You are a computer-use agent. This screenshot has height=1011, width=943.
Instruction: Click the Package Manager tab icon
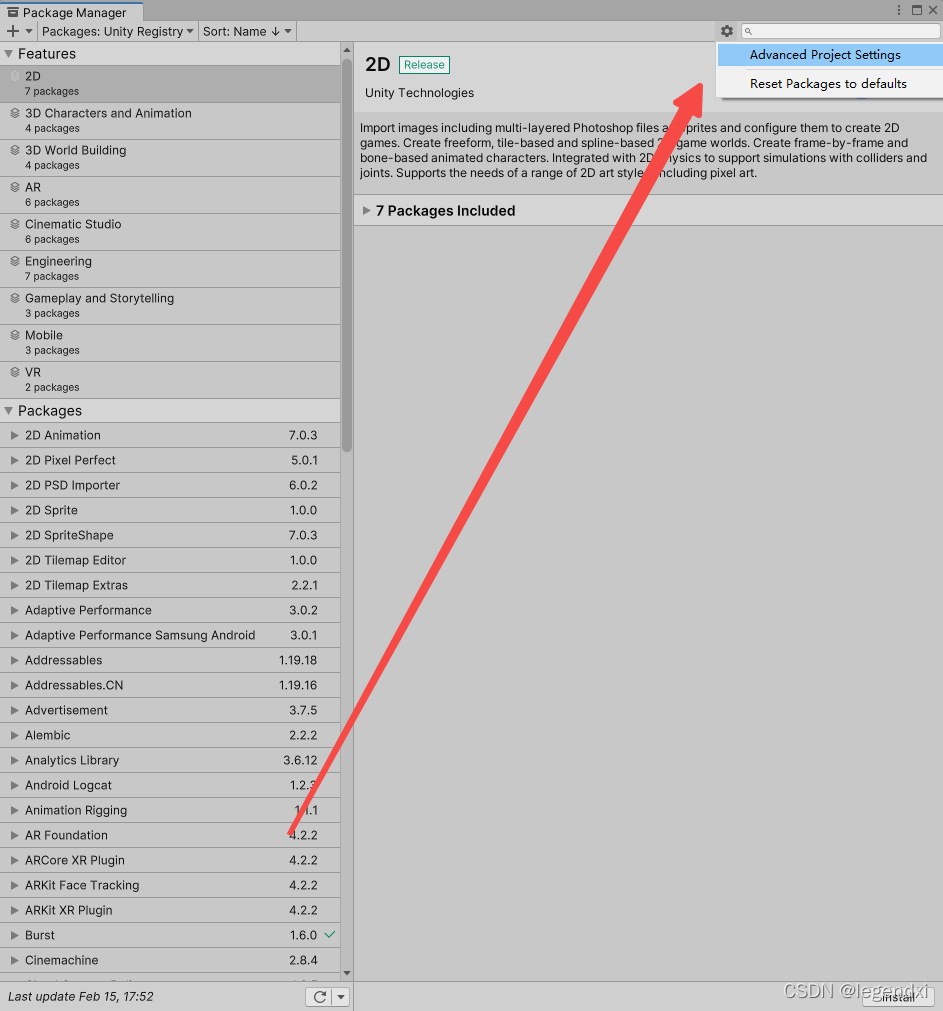click(x=12, y=12)
